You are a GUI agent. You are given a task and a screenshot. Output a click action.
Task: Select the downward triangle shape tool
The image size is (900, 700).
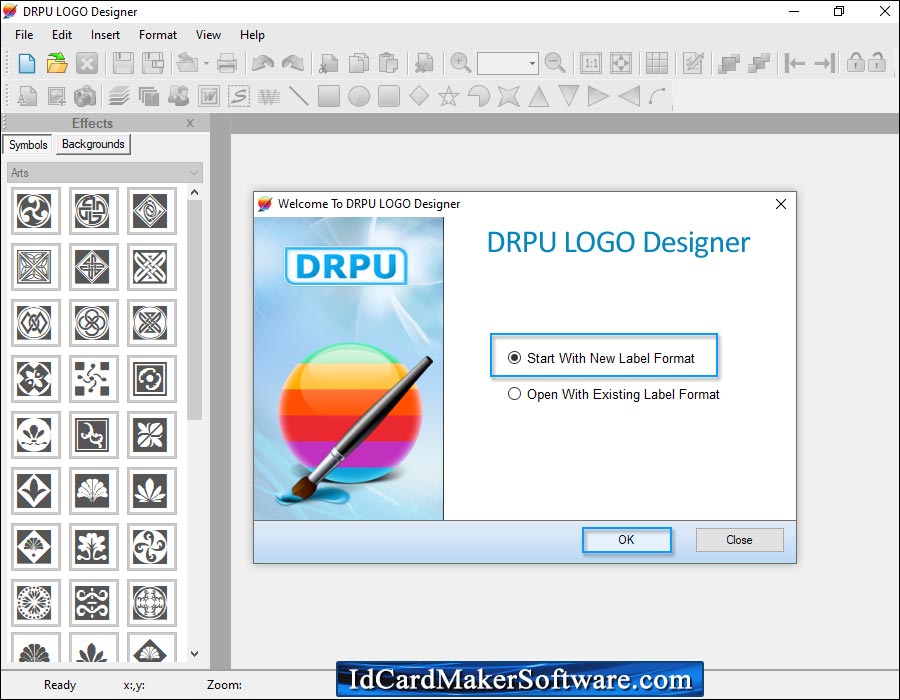click(568, 96)
